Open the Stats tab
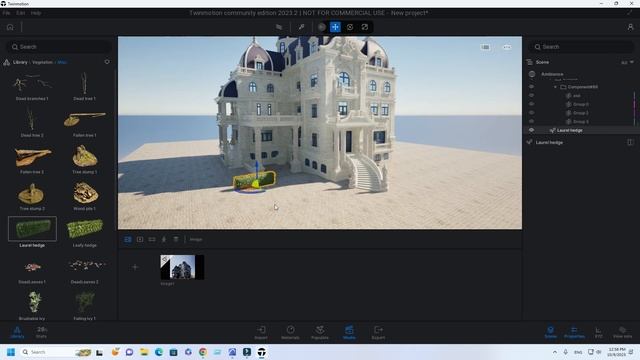Screen dimensions: 640x360 click(x=41, y=332)
